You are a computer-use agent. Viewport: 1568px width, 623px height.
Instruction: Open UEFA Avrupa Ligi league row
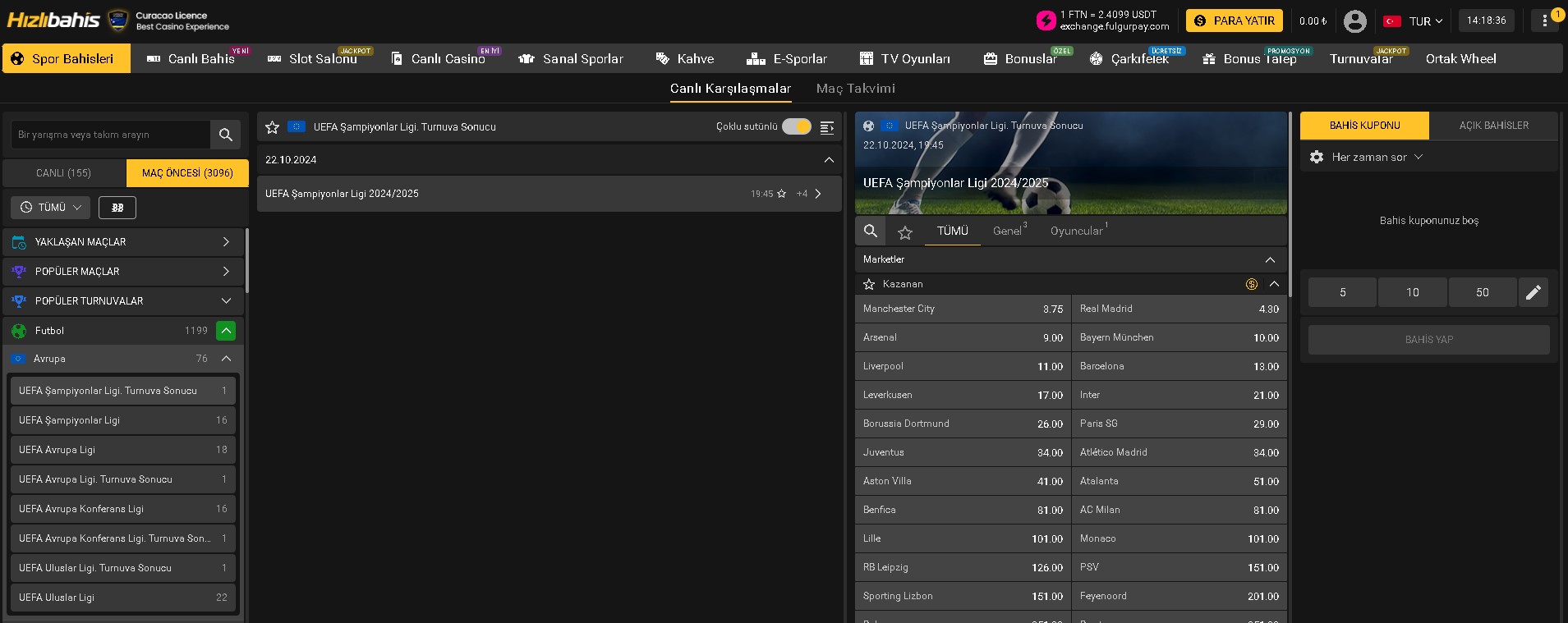click(x=123, y=450)
